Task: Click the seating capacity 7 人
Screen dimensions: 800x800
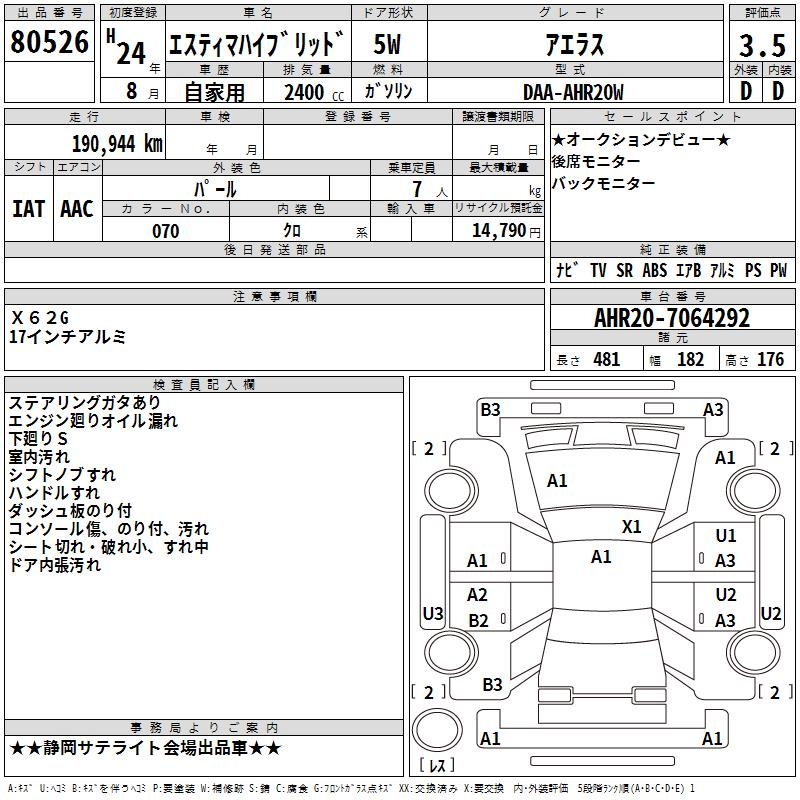Action: point(430,189)
